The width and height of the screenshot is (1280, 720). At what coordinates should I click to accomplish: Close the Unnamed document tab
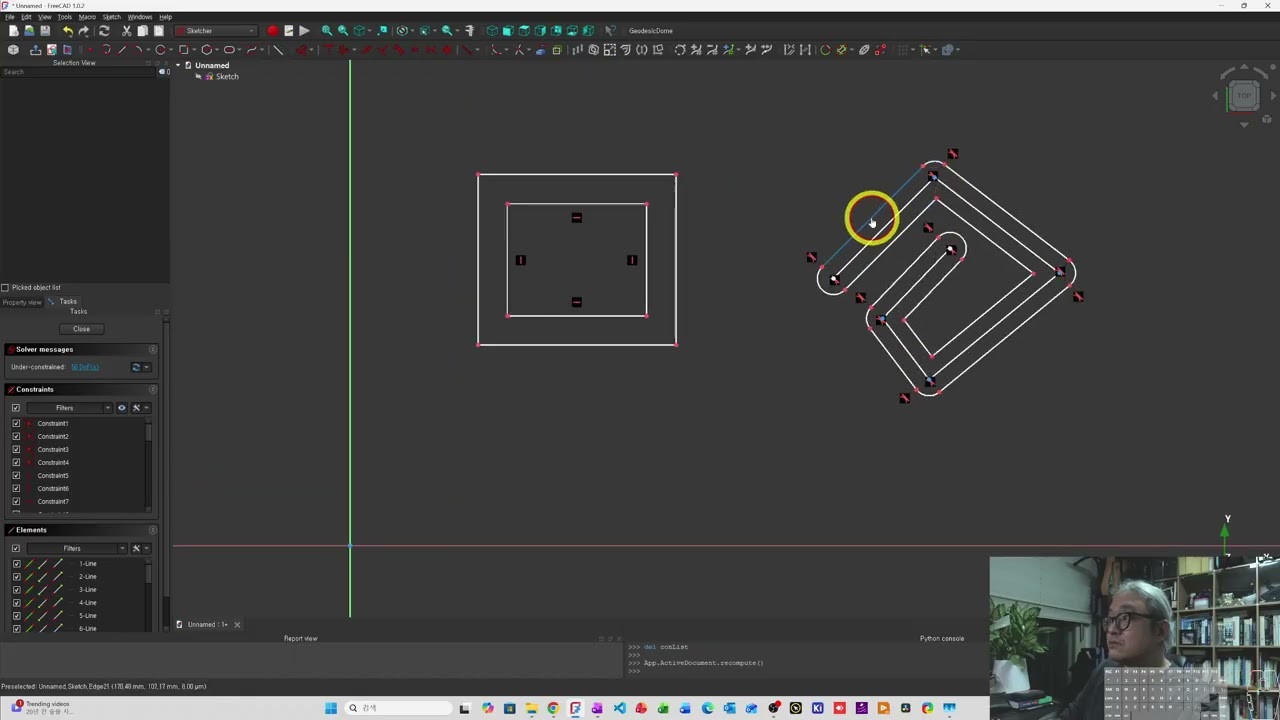coord(237,624)
